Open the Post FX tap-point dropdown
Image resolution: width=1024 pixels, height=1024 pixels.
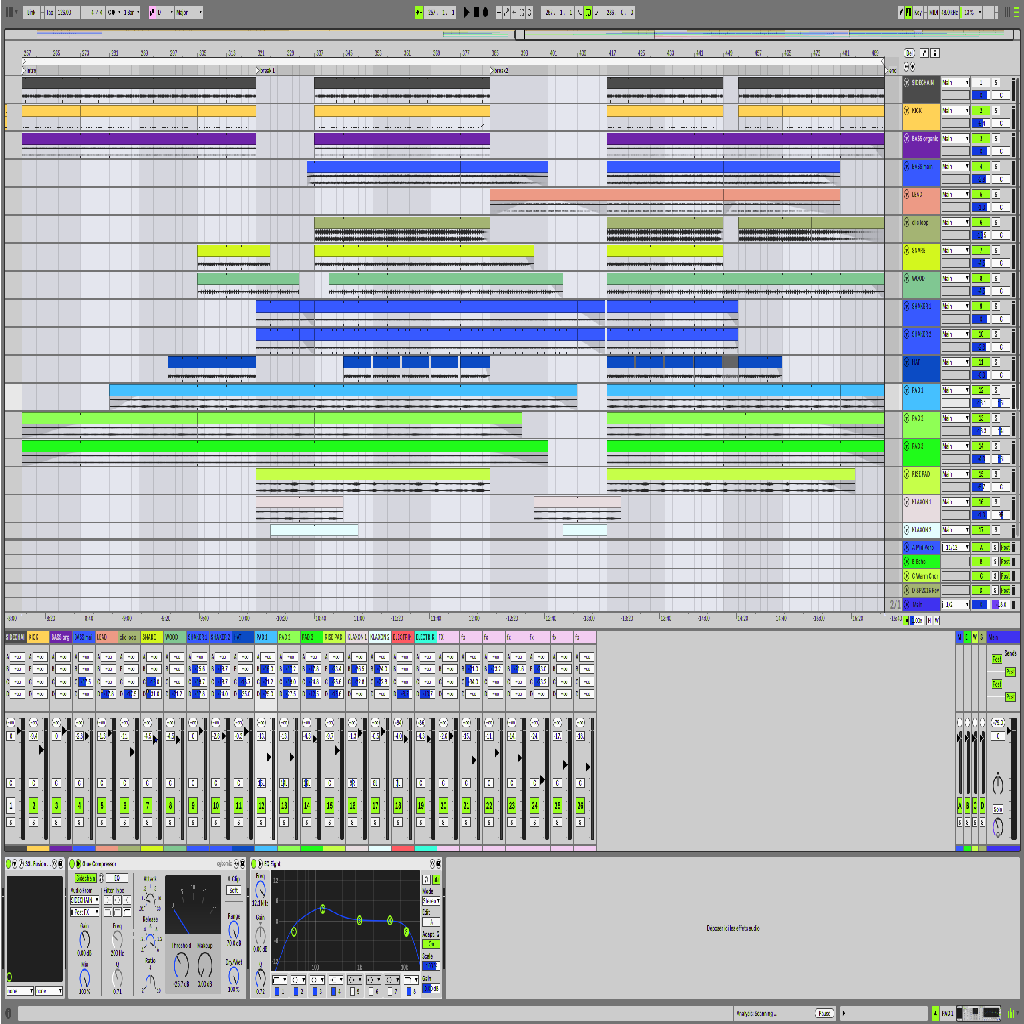(85, 912)
